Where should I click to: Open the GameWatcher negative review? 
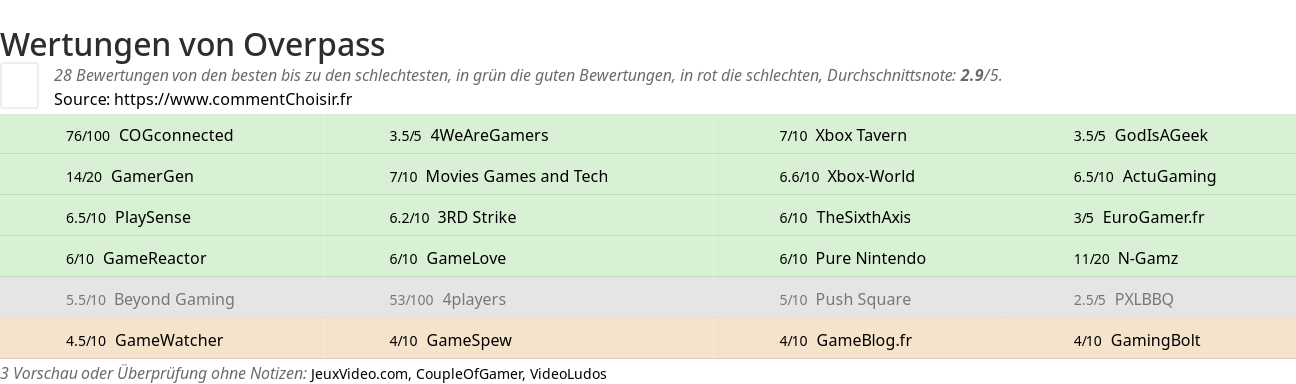[169, 340]
